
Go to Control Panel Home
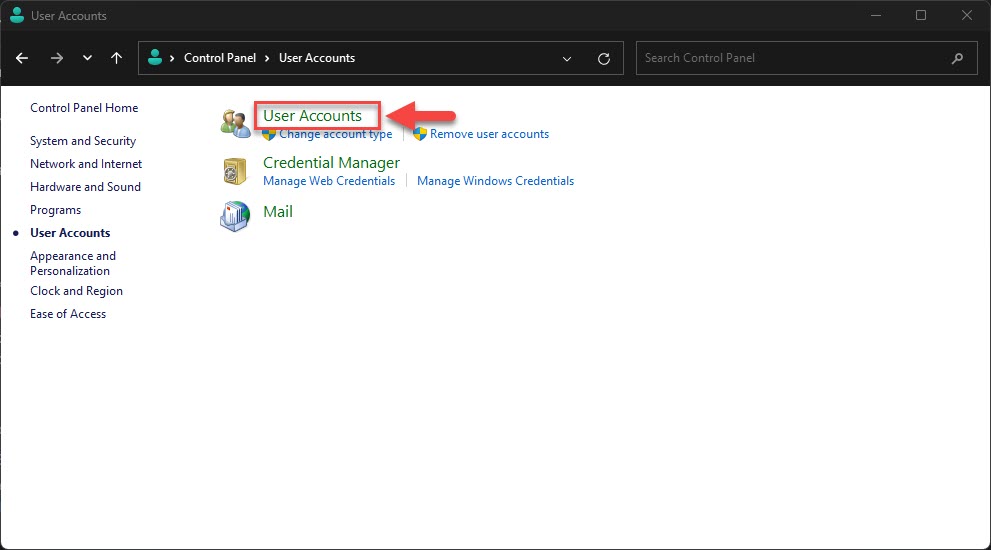point(84,108)
